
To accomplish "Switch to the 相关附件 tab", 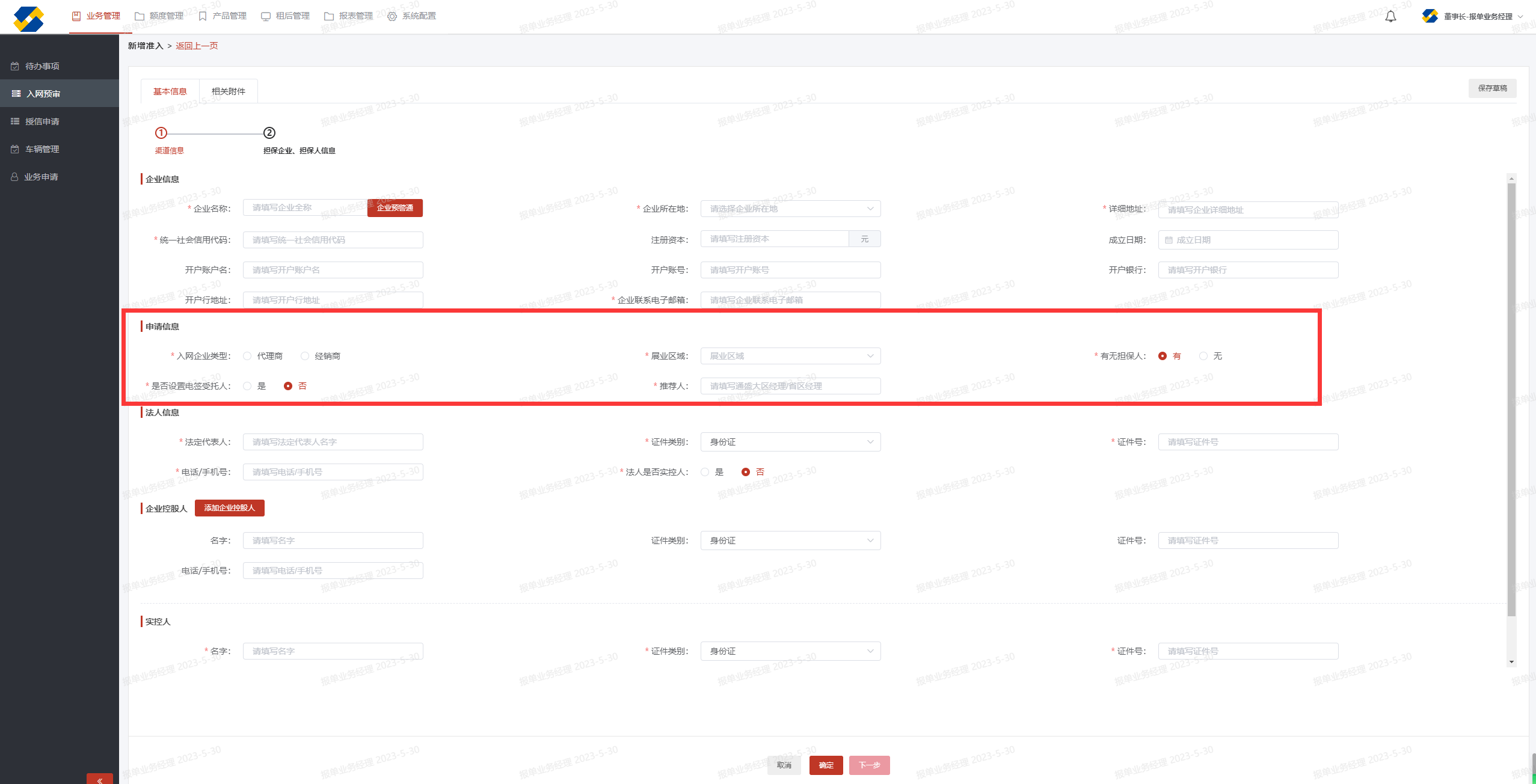I will coord(229,91).
